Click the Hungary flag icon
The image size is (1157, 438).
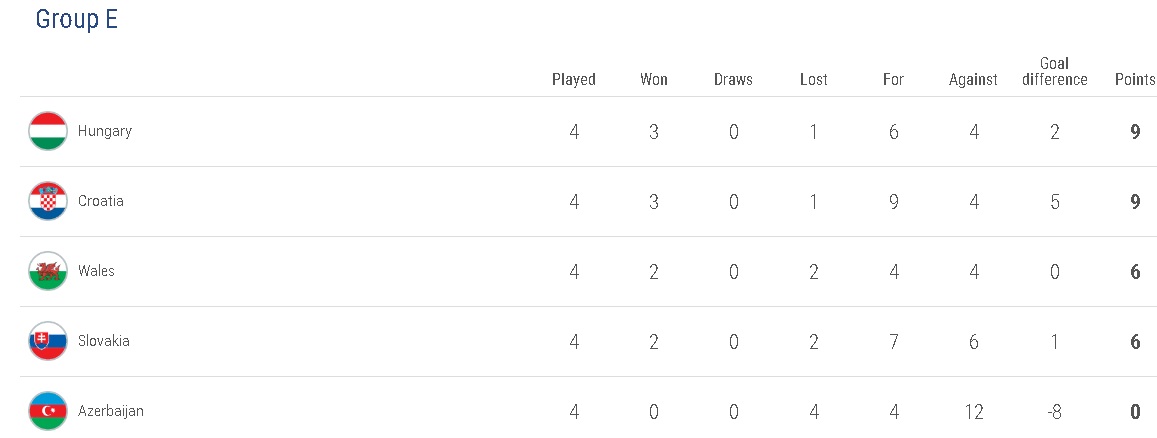[48, 132]
